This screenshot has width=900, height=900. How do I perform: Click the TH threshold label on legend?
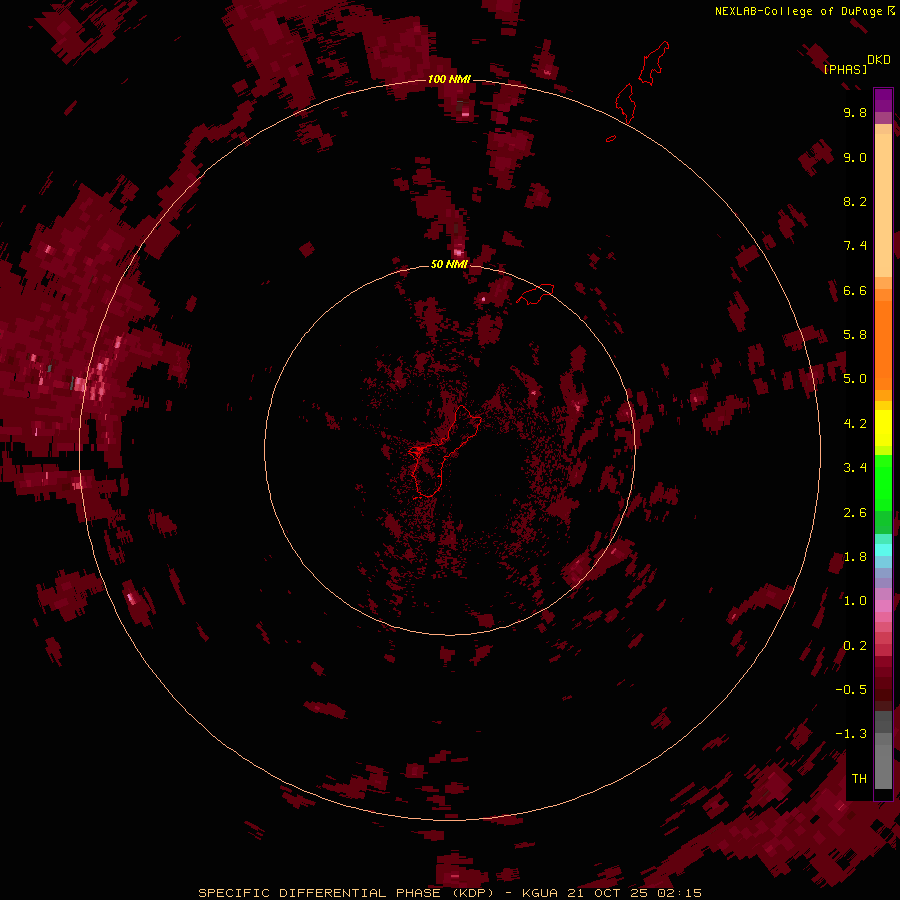[859, 779]
